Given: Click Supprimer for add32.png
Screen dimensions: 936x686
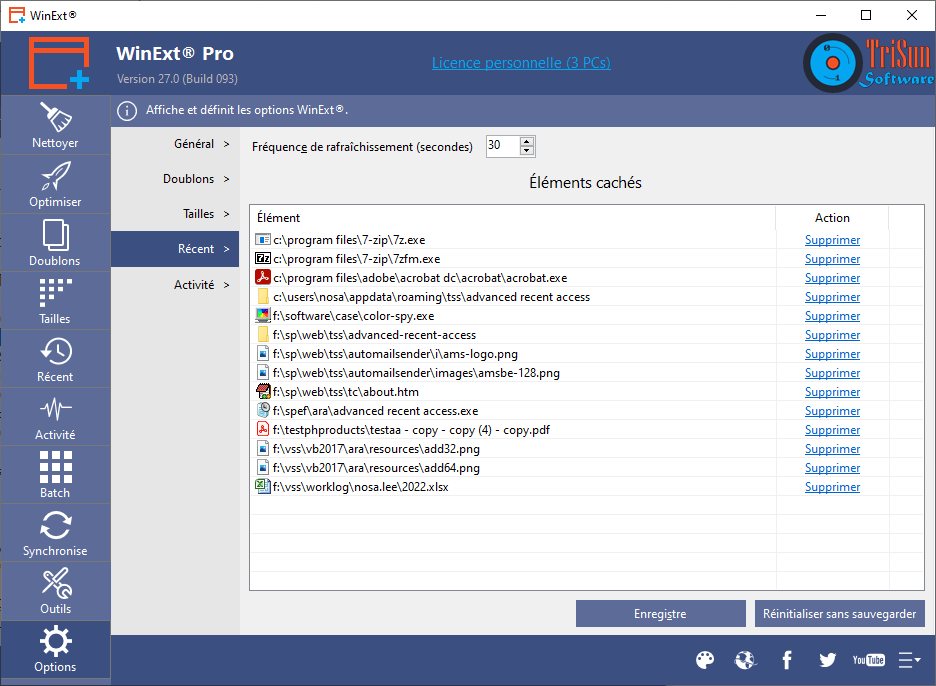Looking at the screenshot, I should point(832,448).
